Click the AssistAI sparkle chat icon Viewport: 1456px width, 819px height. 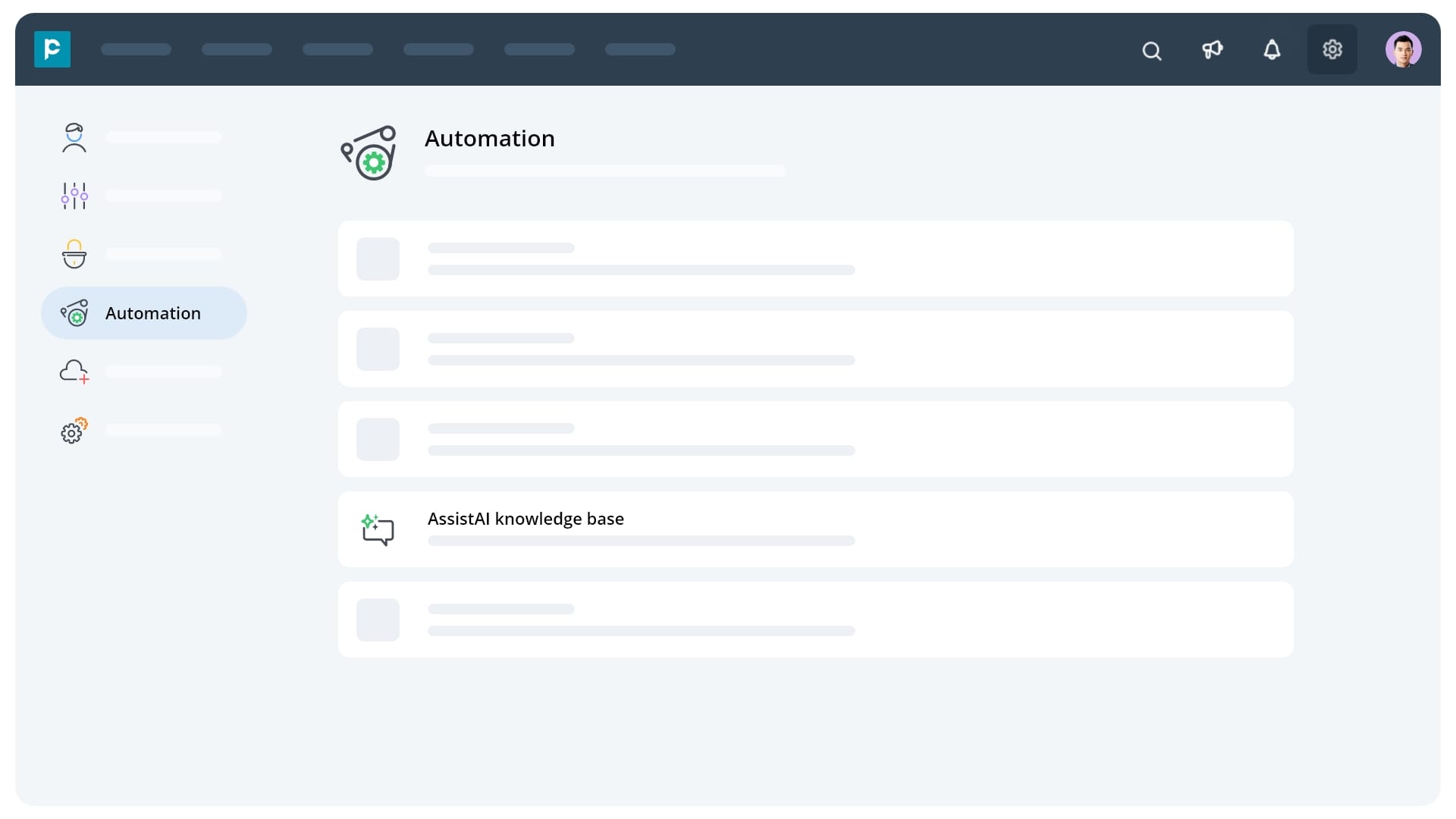coord(378,529)
